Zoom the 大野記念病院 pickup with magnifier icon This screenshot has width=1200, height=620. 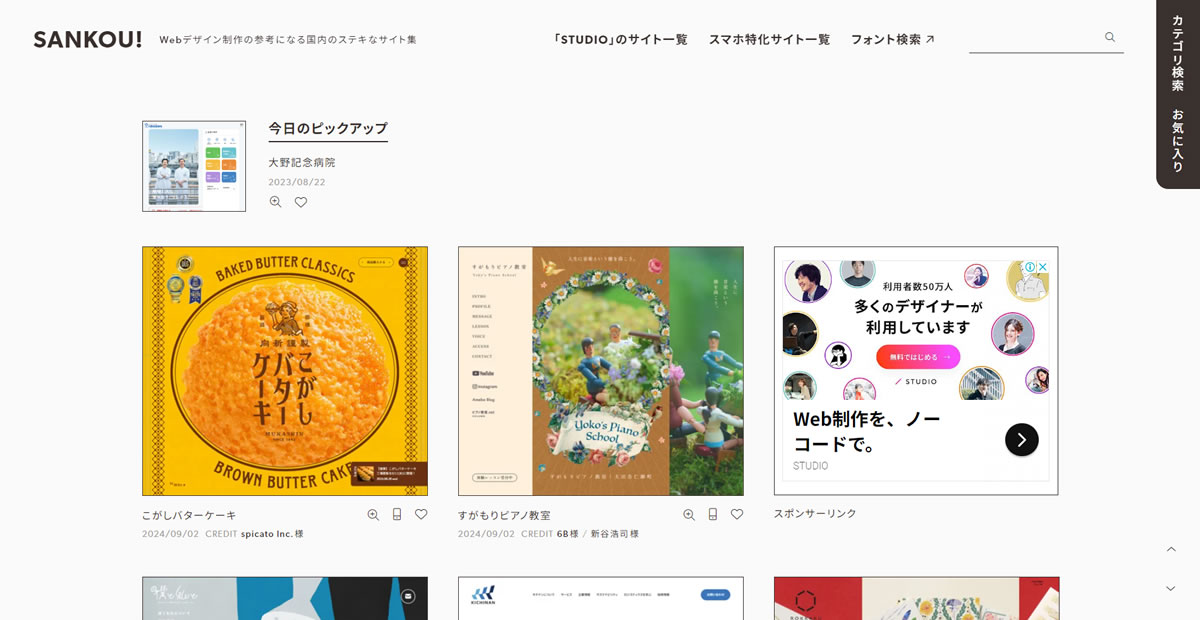coord(275,202)
